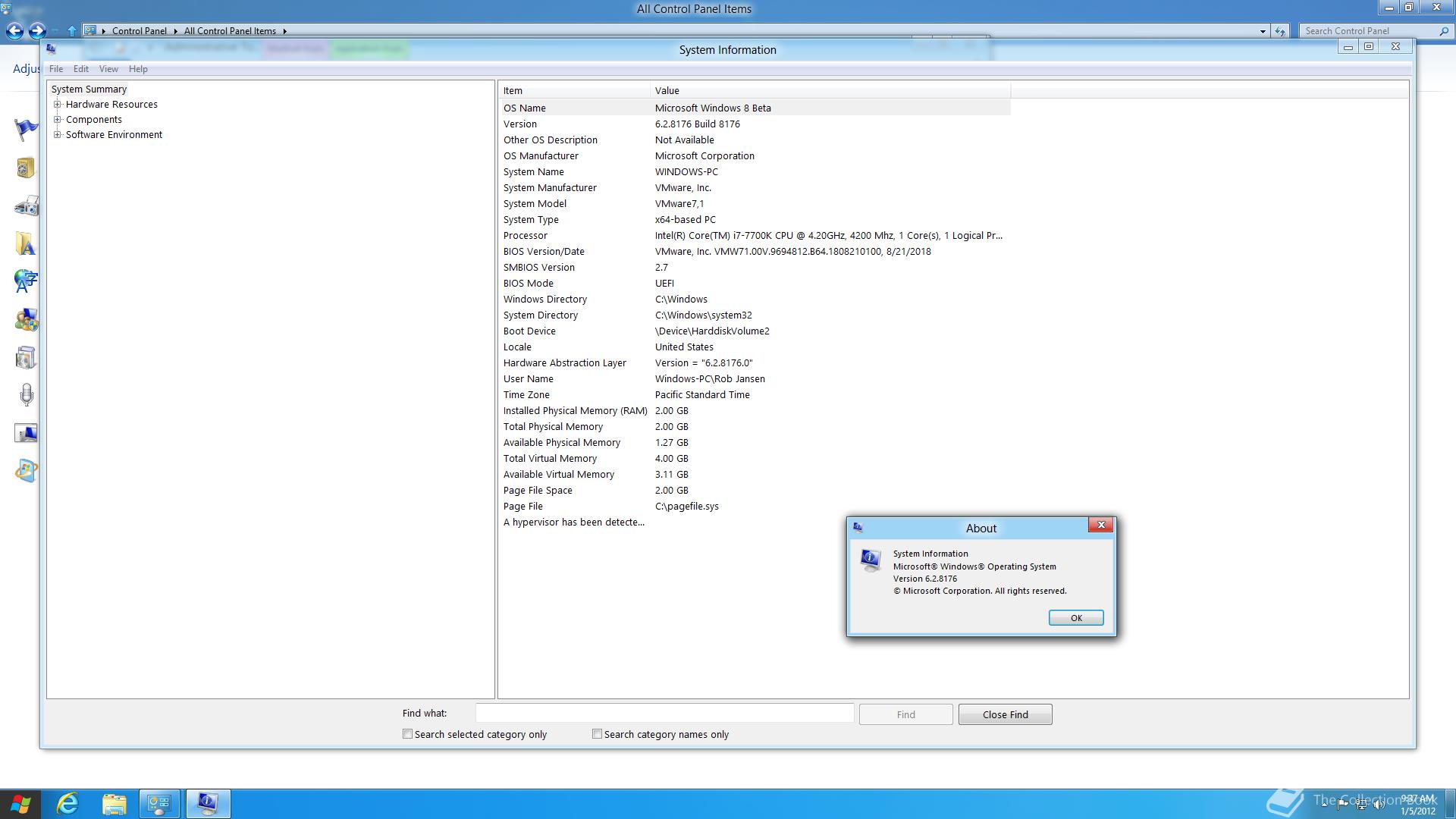The width and height of the screenshot is (1456, 819).
Task: Open volume speaker icon in tray
Action: click(1379, 805)
